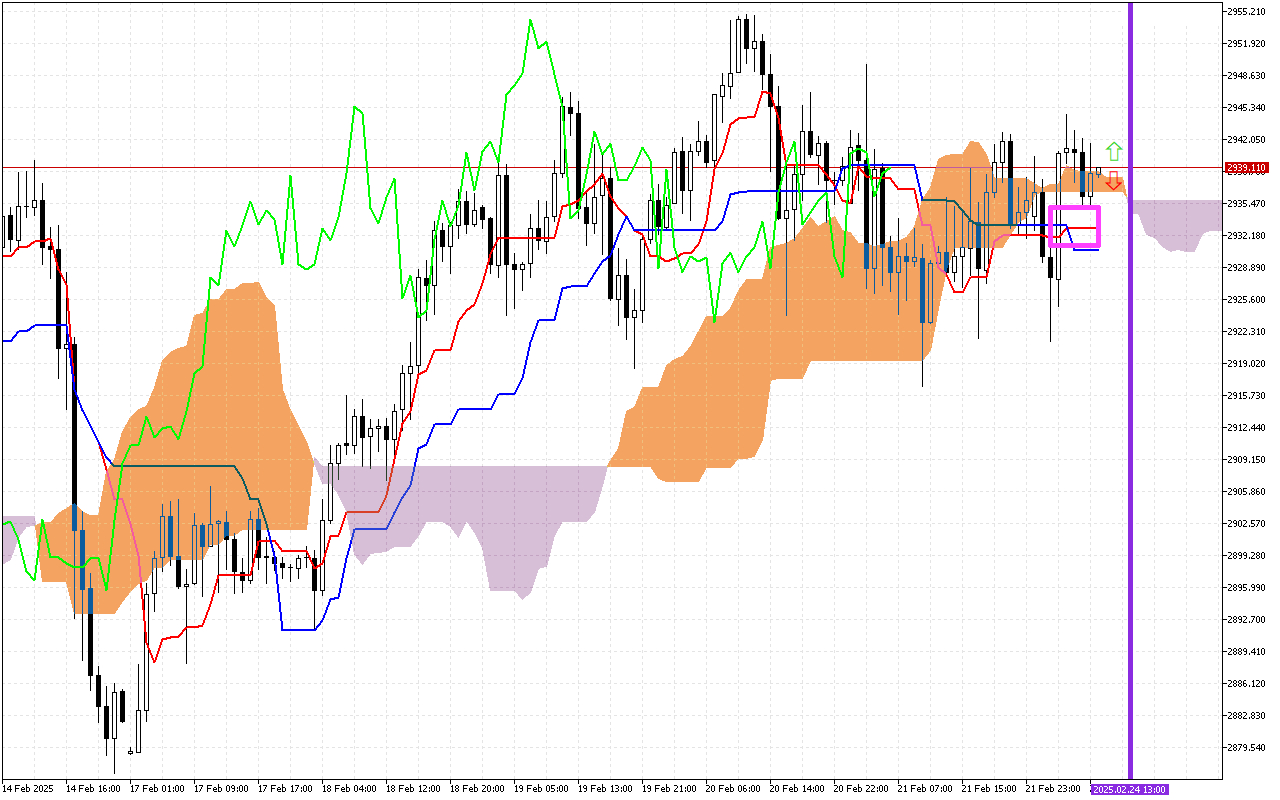1280x800 pixels.
Task: Click the 2912.440 price scale label
Action: pyautogui.click(x=1247, y=428)
